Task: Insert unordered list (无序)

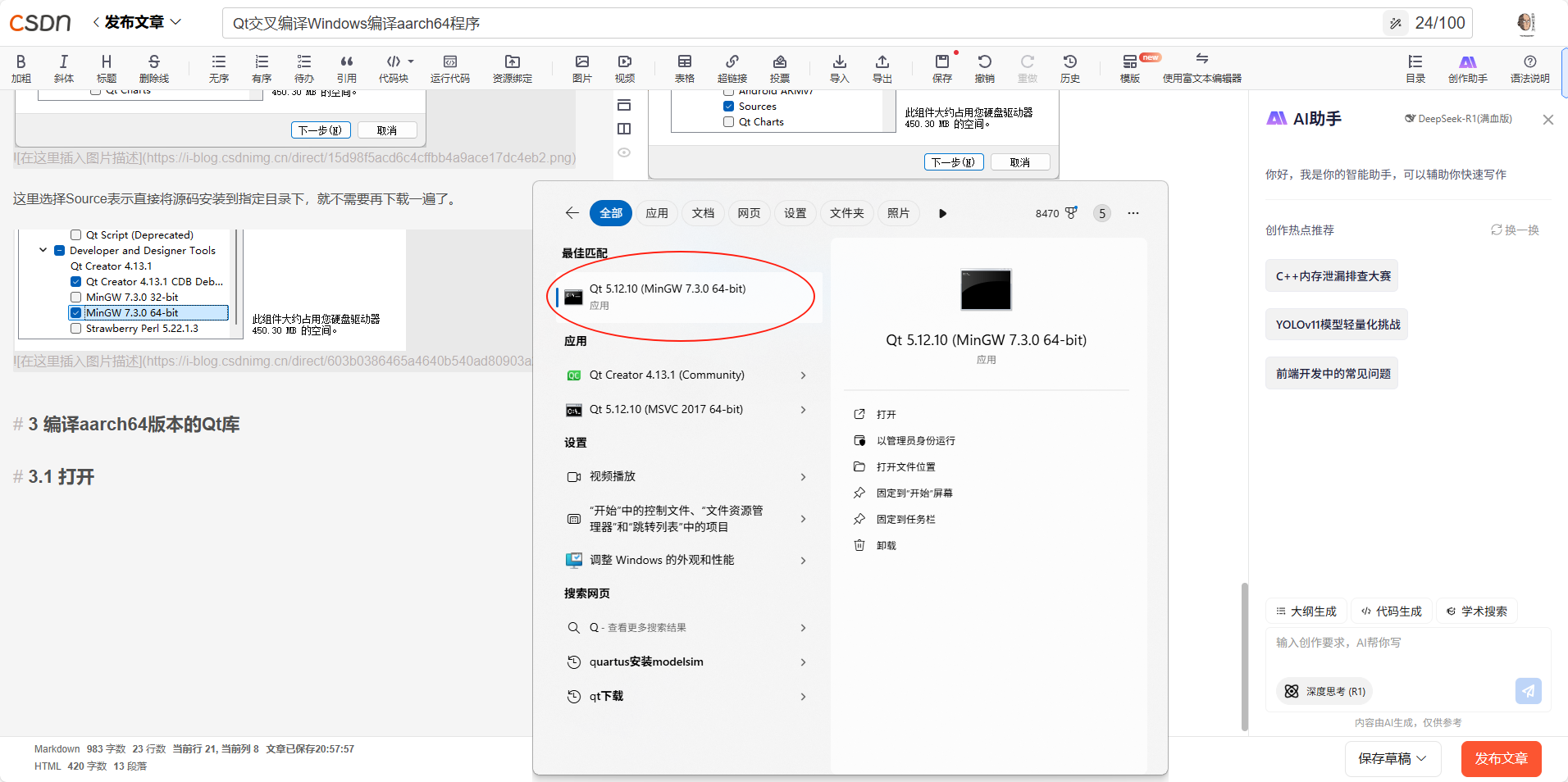Action: pos(219,68)
